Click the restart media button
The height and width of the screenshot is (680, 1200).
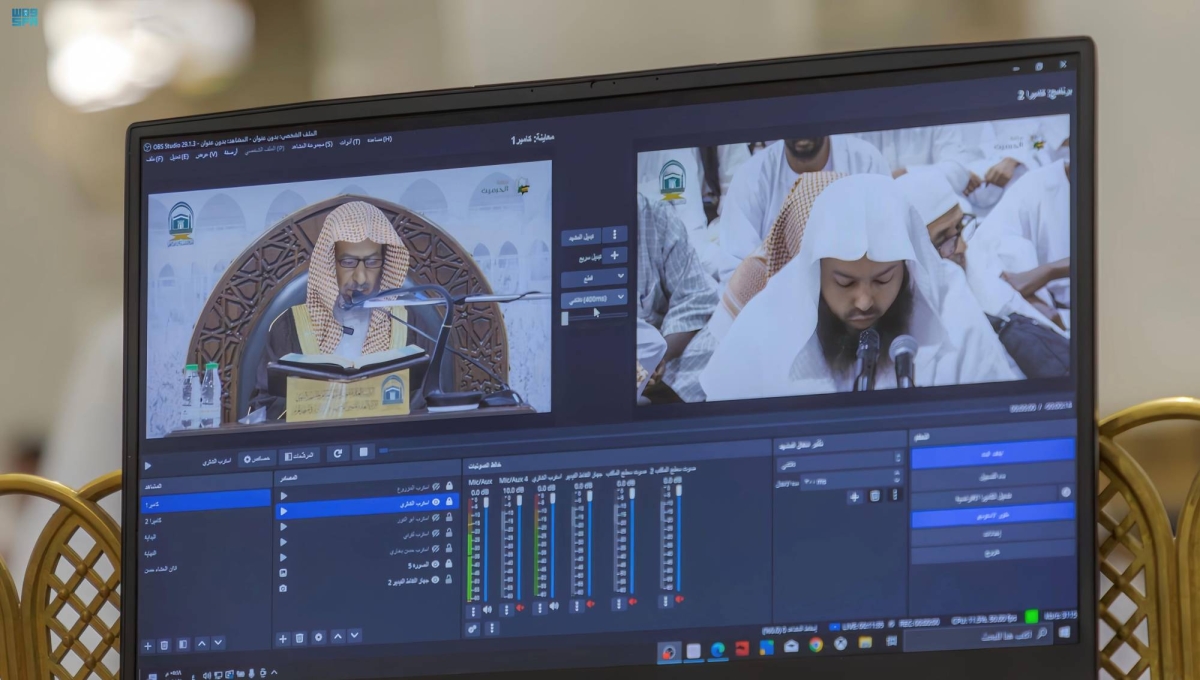338,453
